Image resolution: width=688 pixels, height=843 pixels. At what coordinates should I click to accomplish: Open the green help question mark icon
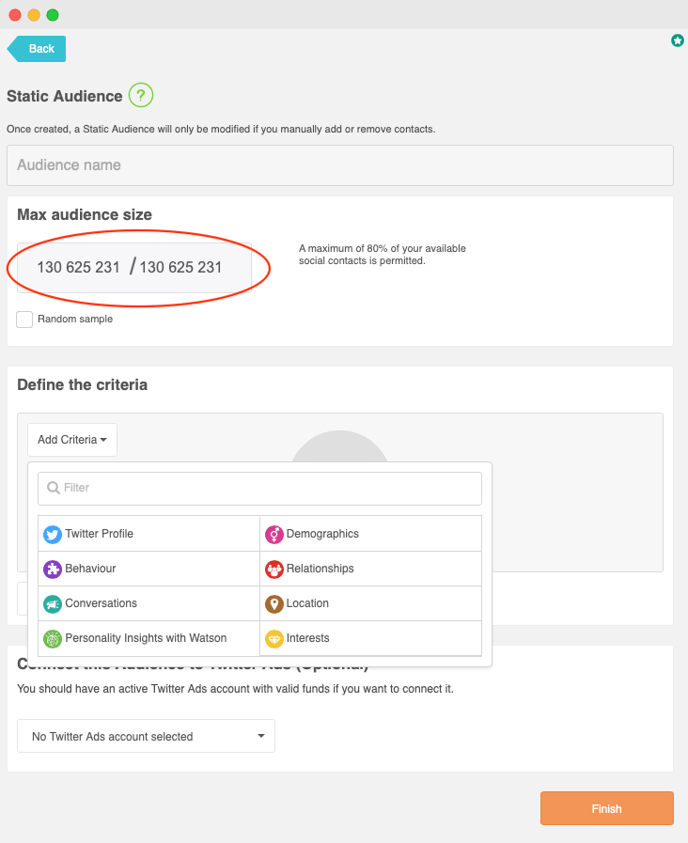pos(141,95)
